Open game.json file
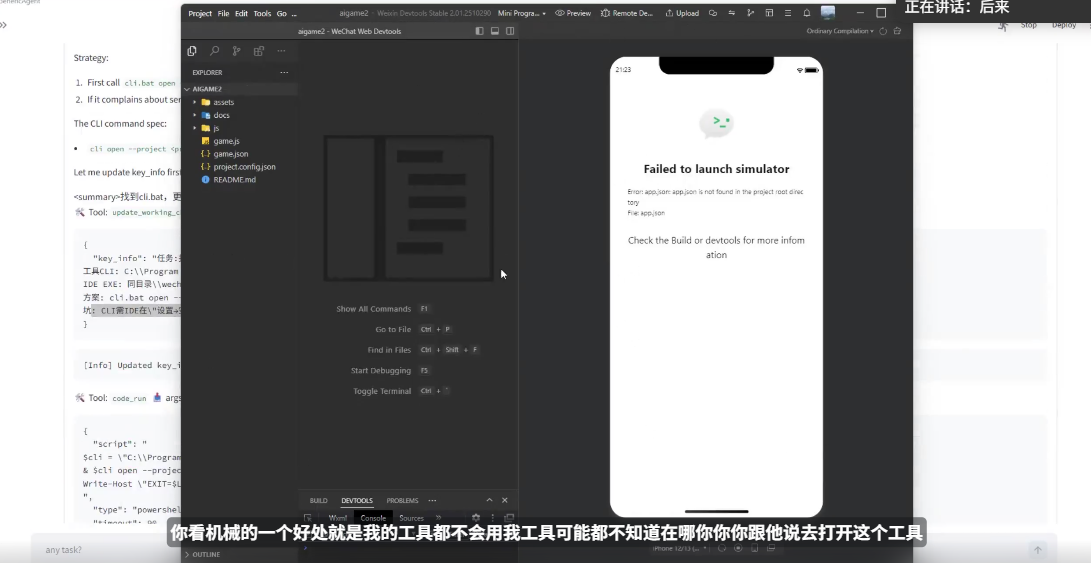The image size is (1091, 563). pos(230,154)
